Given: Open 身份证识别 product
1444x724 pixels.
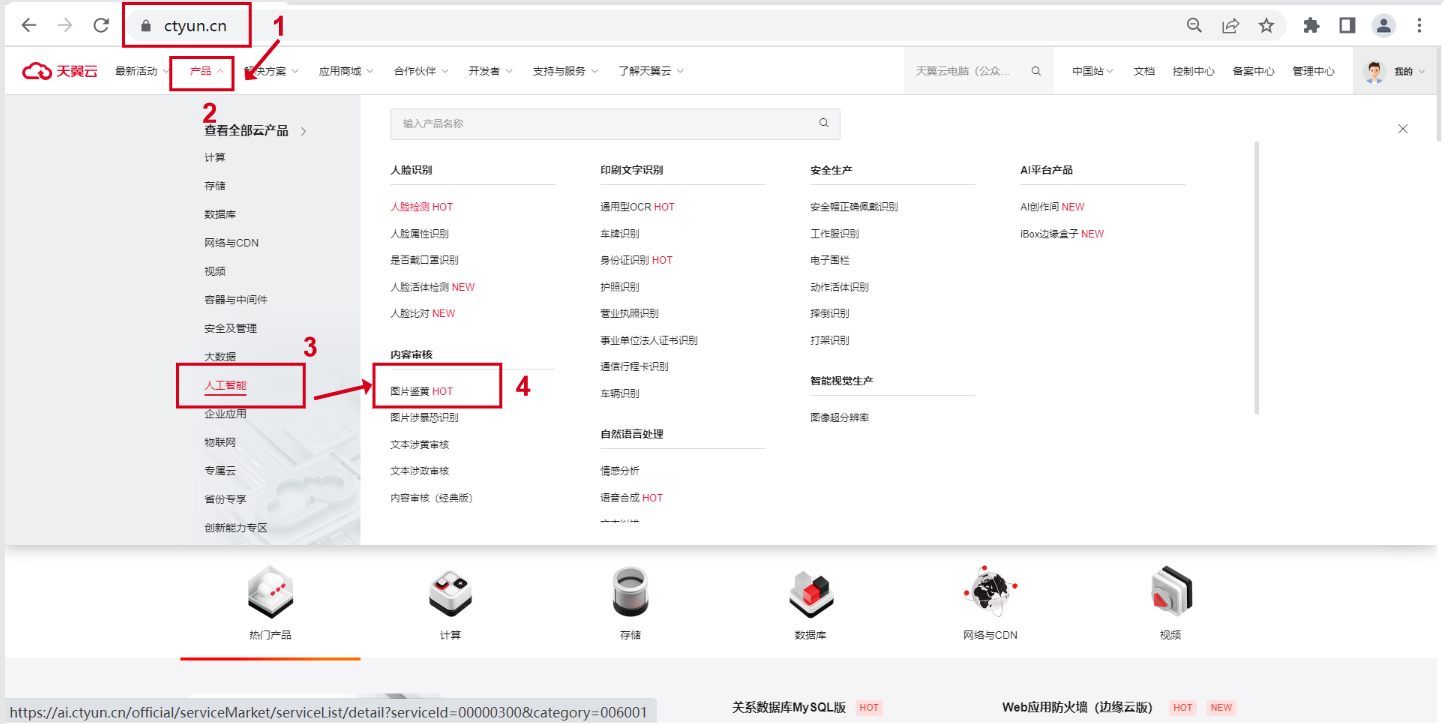Looking at the screenshot, I should tap(636, 260).
